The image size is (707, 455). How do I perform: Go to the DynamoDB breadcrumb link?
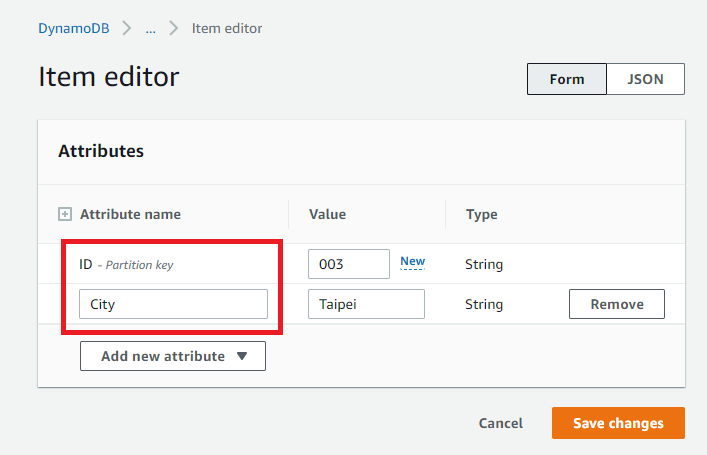pos(73,28)
